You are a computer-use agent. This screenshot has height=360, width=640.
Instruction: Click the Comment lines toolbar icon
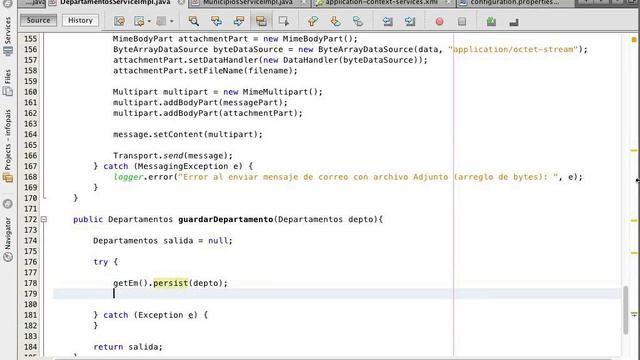[x=491, y=21]
